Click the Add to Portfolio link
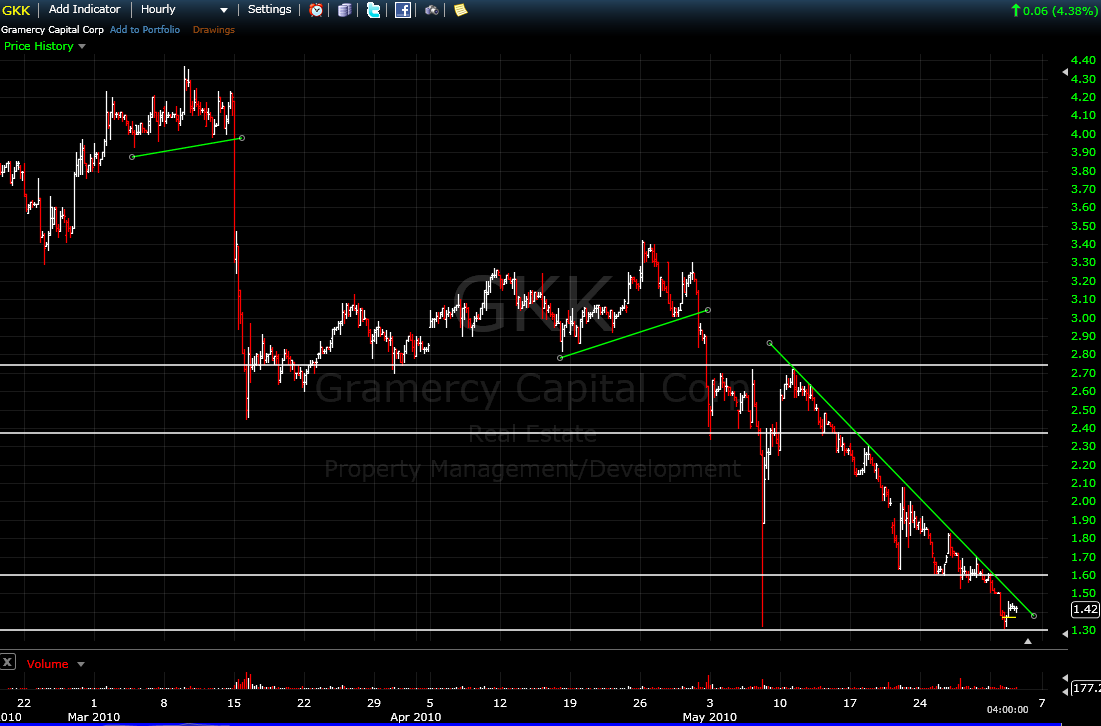This screenshot has height=726, width=1101. click(145, 29)
